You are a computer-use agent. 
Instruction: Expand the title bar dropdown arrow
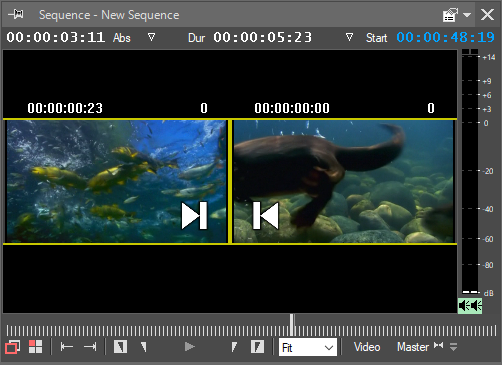pos(467,15)
